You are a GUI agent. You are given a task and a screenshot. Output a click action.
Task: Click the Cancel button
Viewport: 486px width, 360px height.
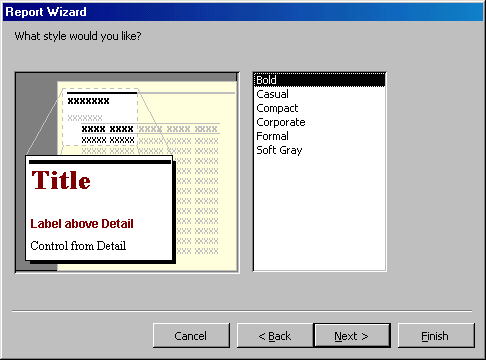[x=191, y=336]
